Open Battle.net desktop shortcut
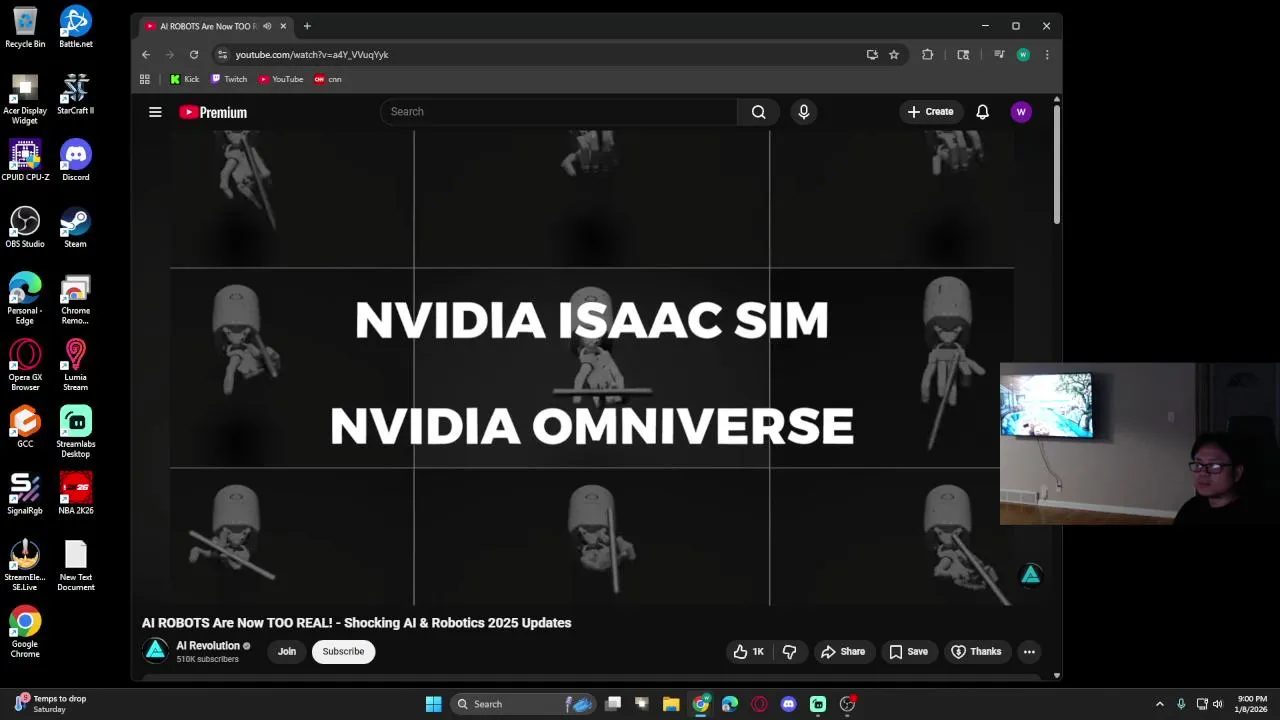Viewport: 1280px width, 720px height. click(75, 27)
